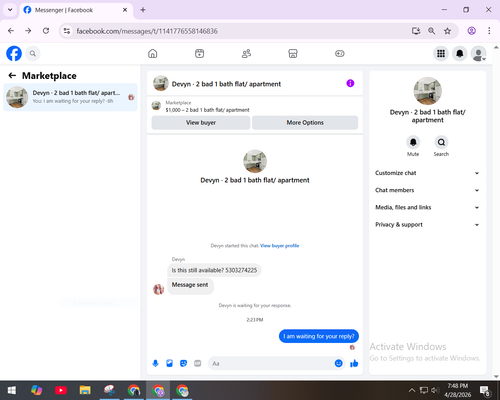
Task: Open a new browser tab
Action: [143, 10]
